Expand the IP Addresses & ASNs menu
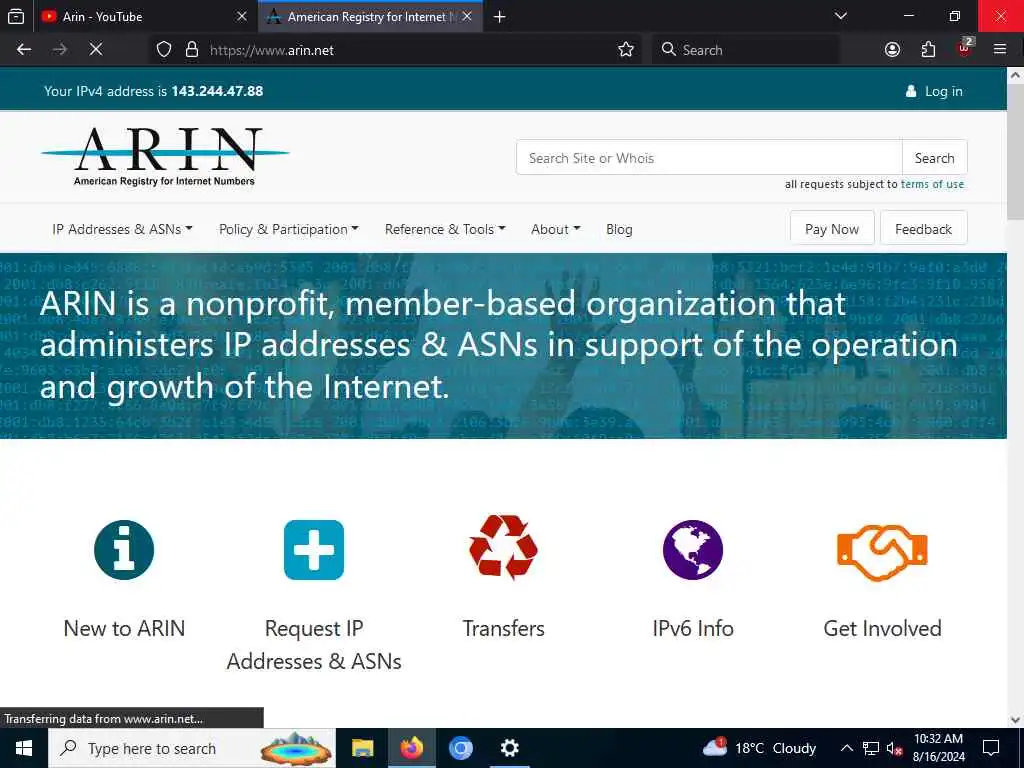 pos(122,229)
